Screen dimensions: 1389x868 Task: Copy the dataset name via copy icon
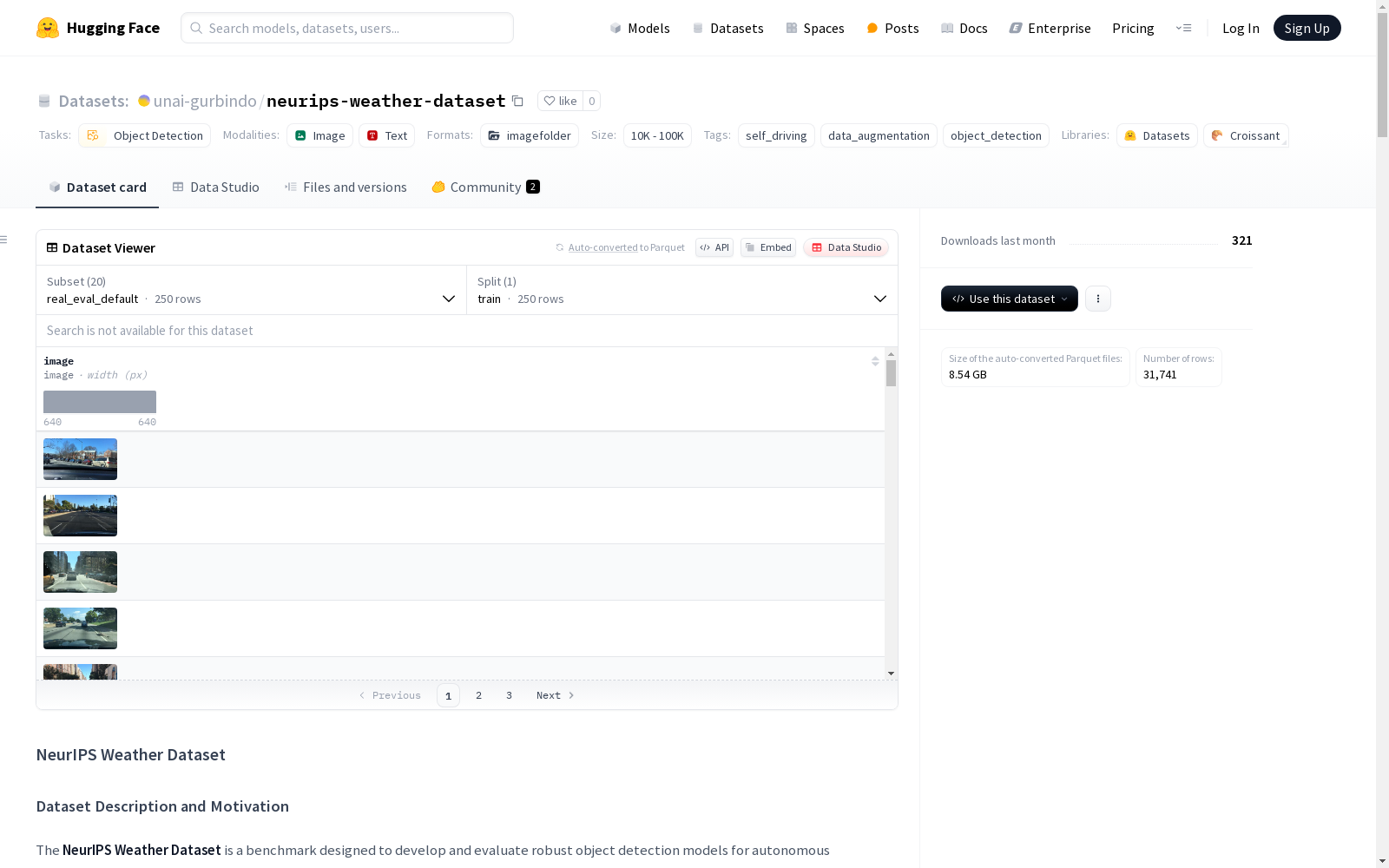tap(517, 101)
